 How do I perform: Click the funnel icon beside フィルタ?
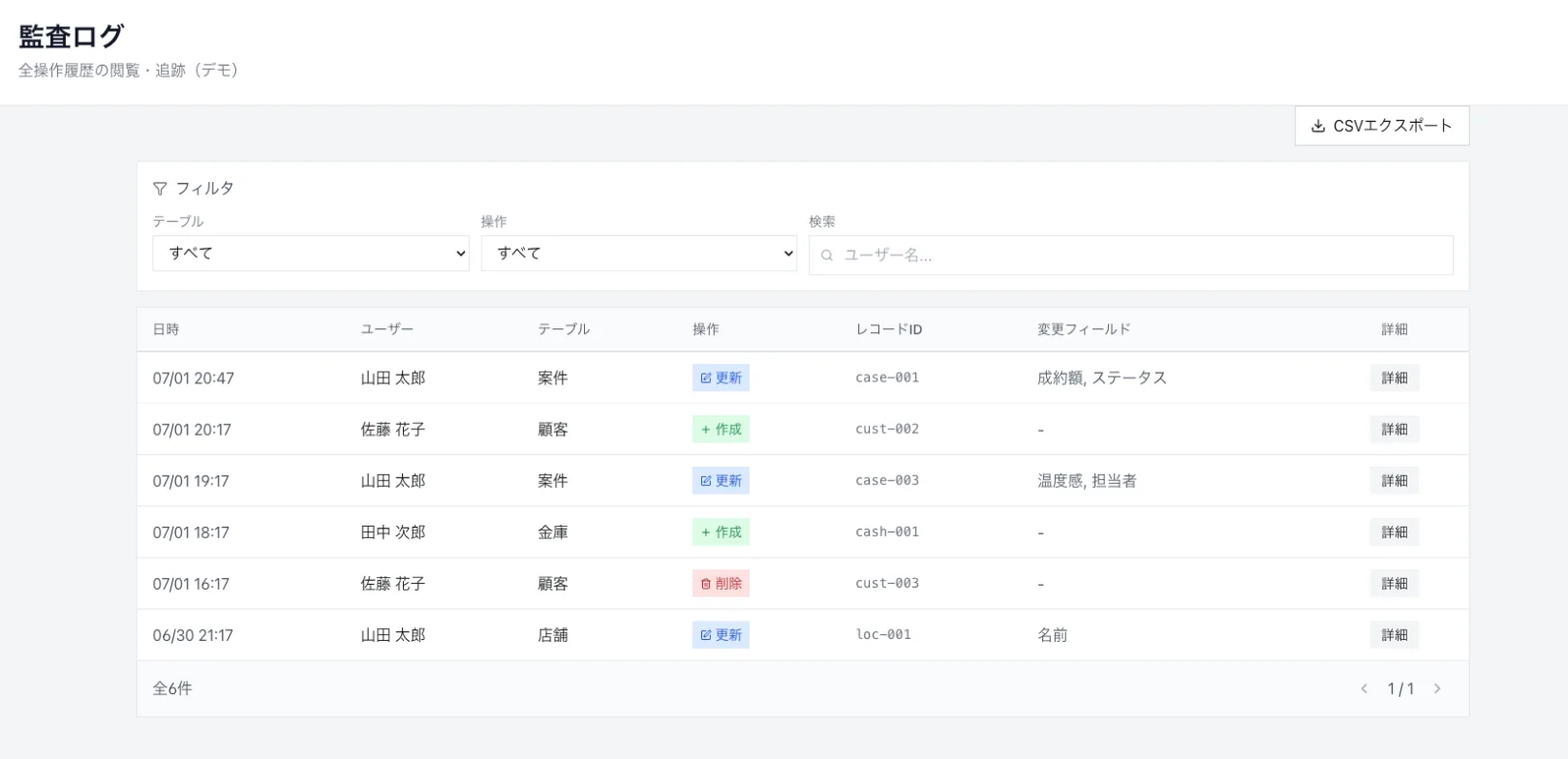(x=160, y=189)
